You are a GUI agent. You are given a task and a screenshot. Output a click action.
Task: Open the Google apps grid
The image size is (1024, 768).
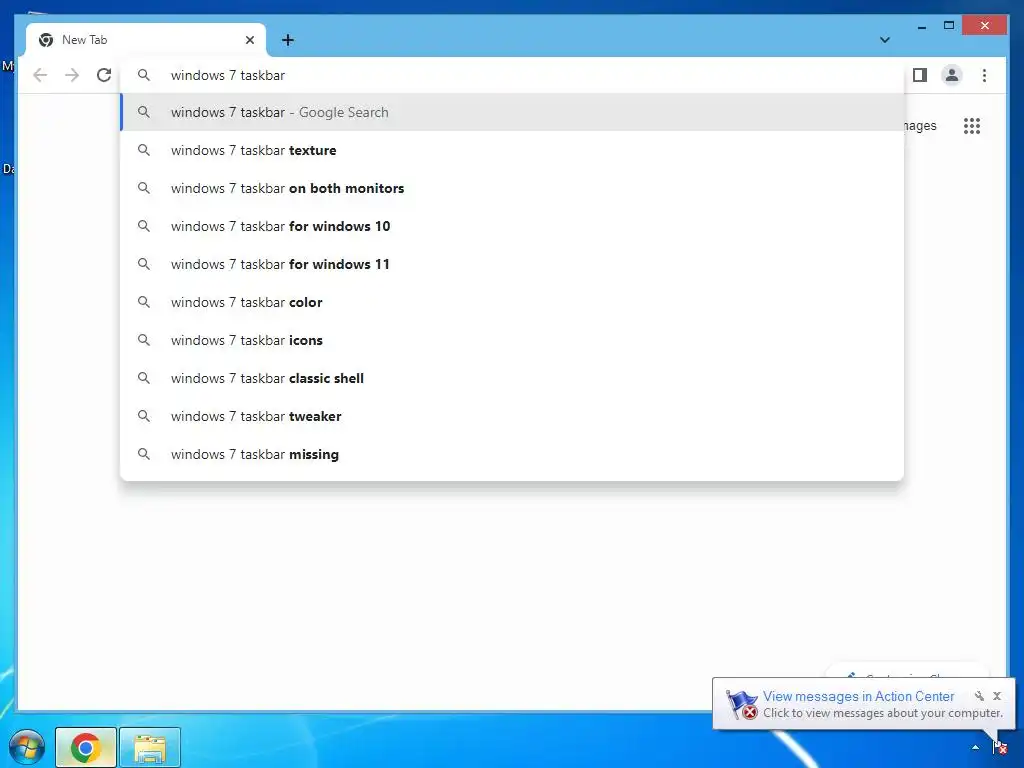(x=972, y=125)
